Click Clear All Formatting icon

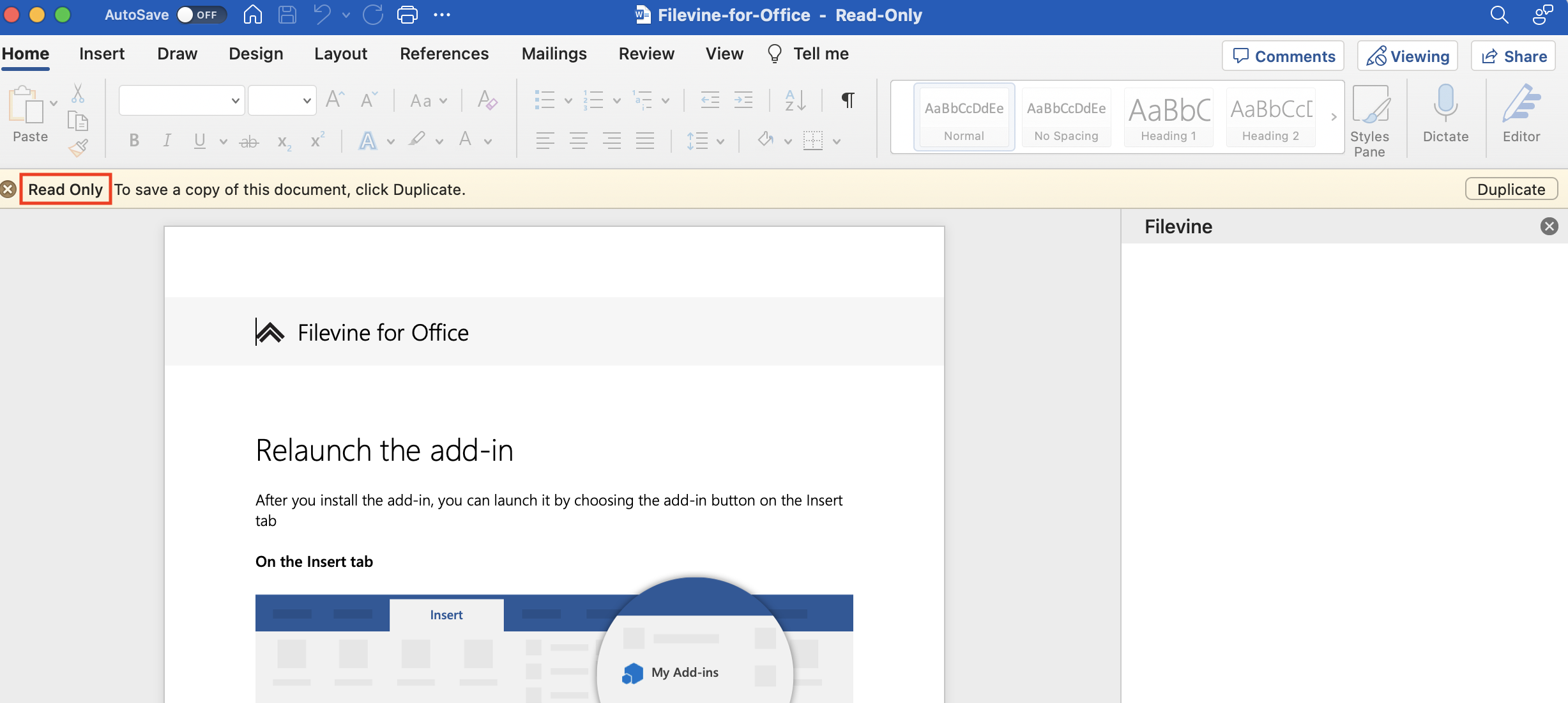pos(487,100)
